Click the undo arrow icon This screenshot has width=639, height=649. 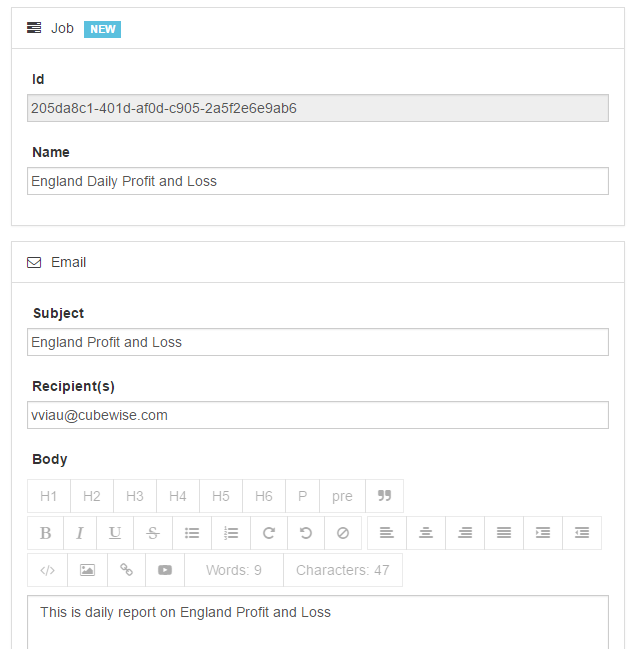point(306,533)
